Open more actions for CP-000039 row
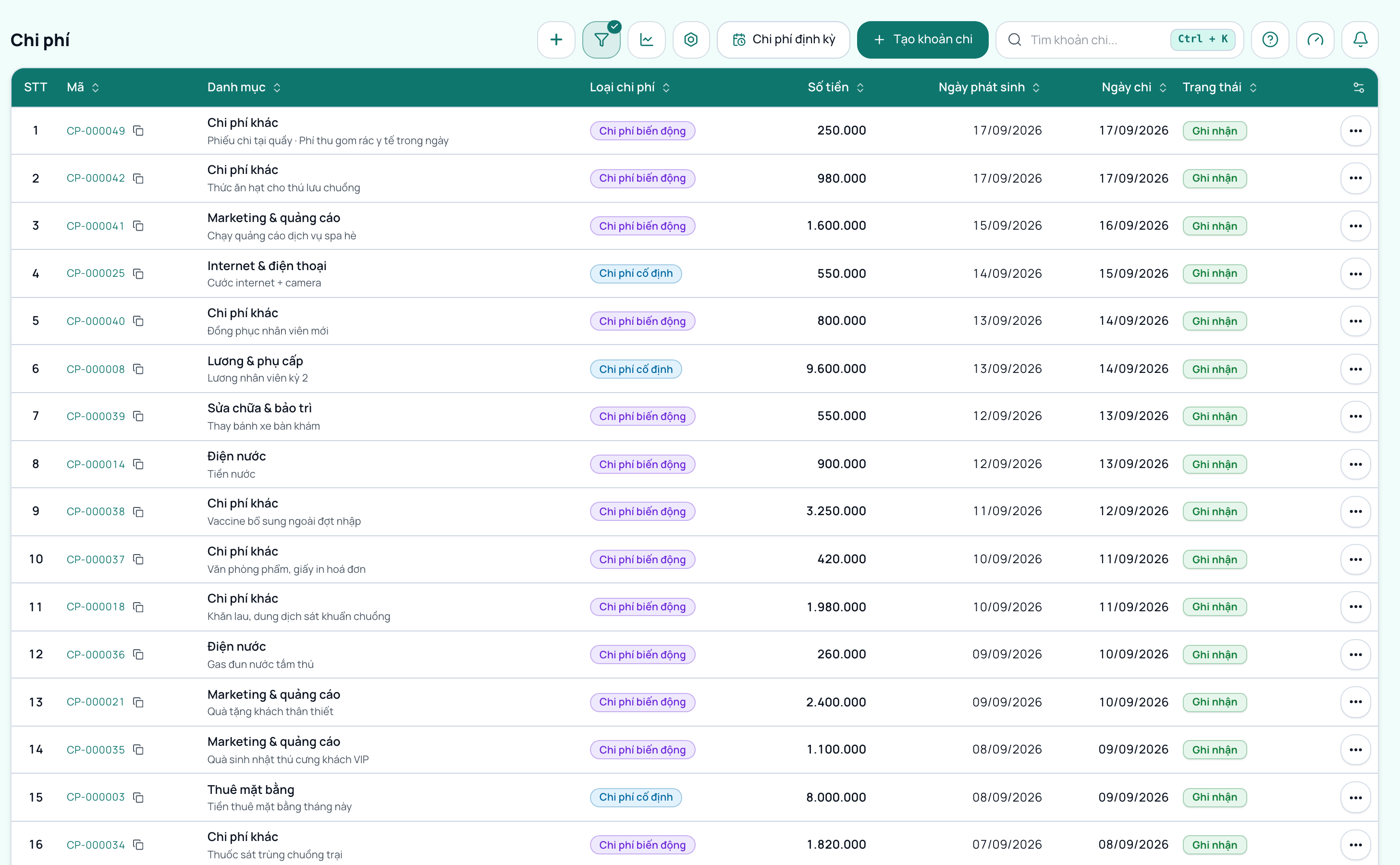This screenshot has height=865, width=1400. [1355, 416]
